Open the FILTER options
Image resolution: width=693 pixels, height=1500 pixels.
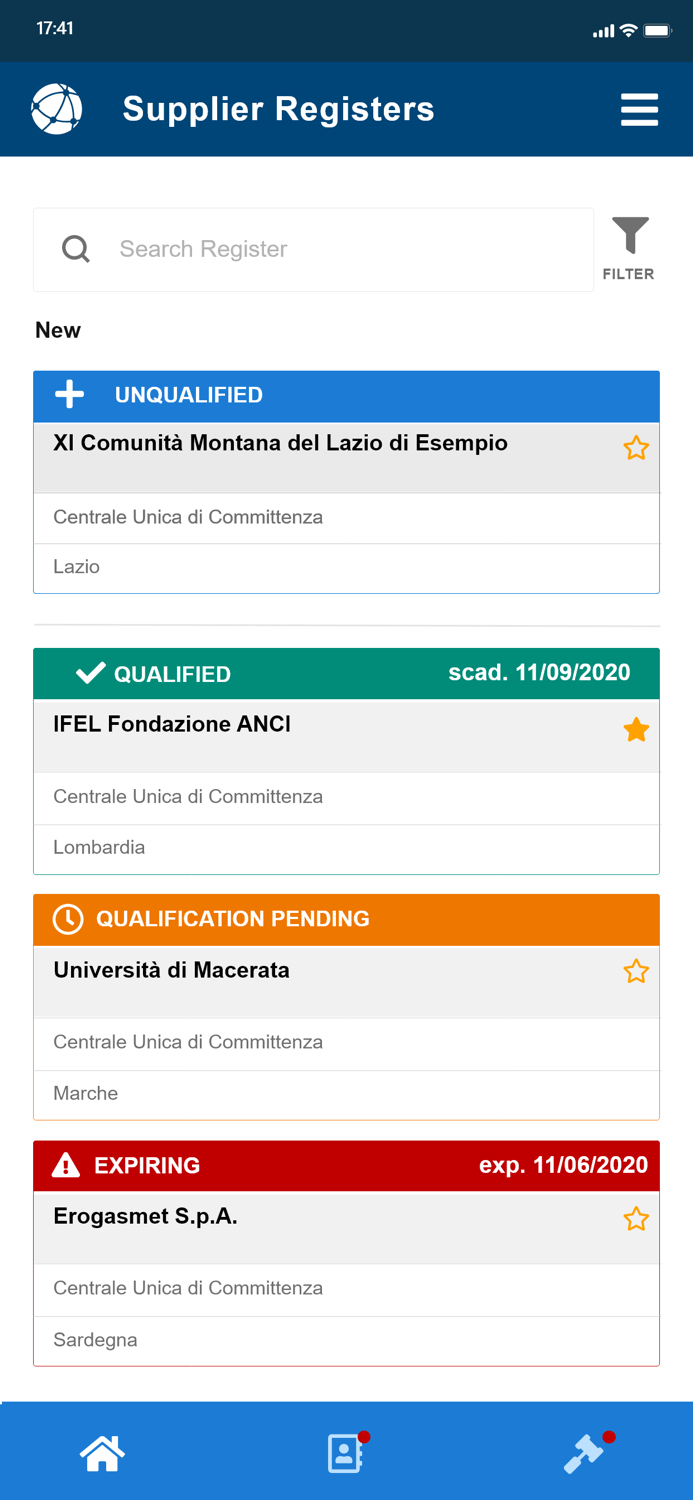[629, 245]
